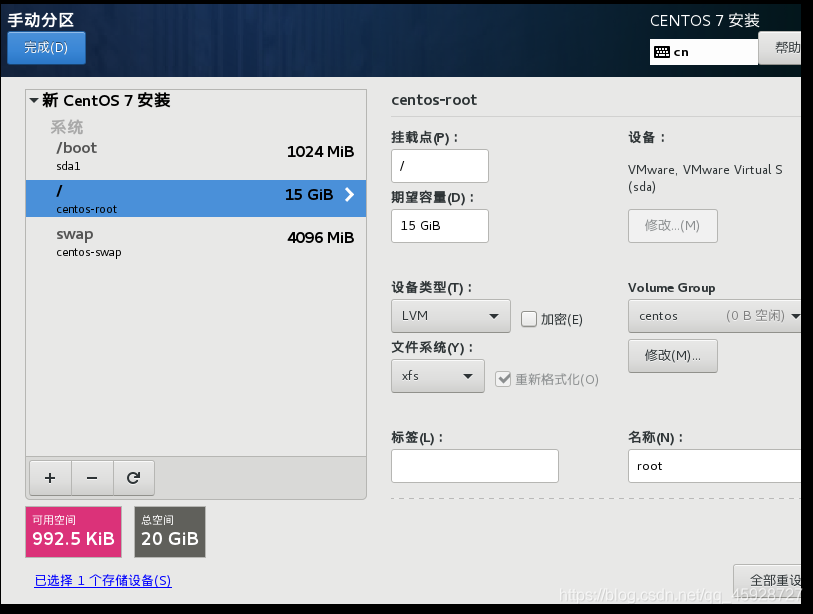Click the pink 可用空间 available space box
The height and width of the screenshot is (614, 813).
[73, 531]
